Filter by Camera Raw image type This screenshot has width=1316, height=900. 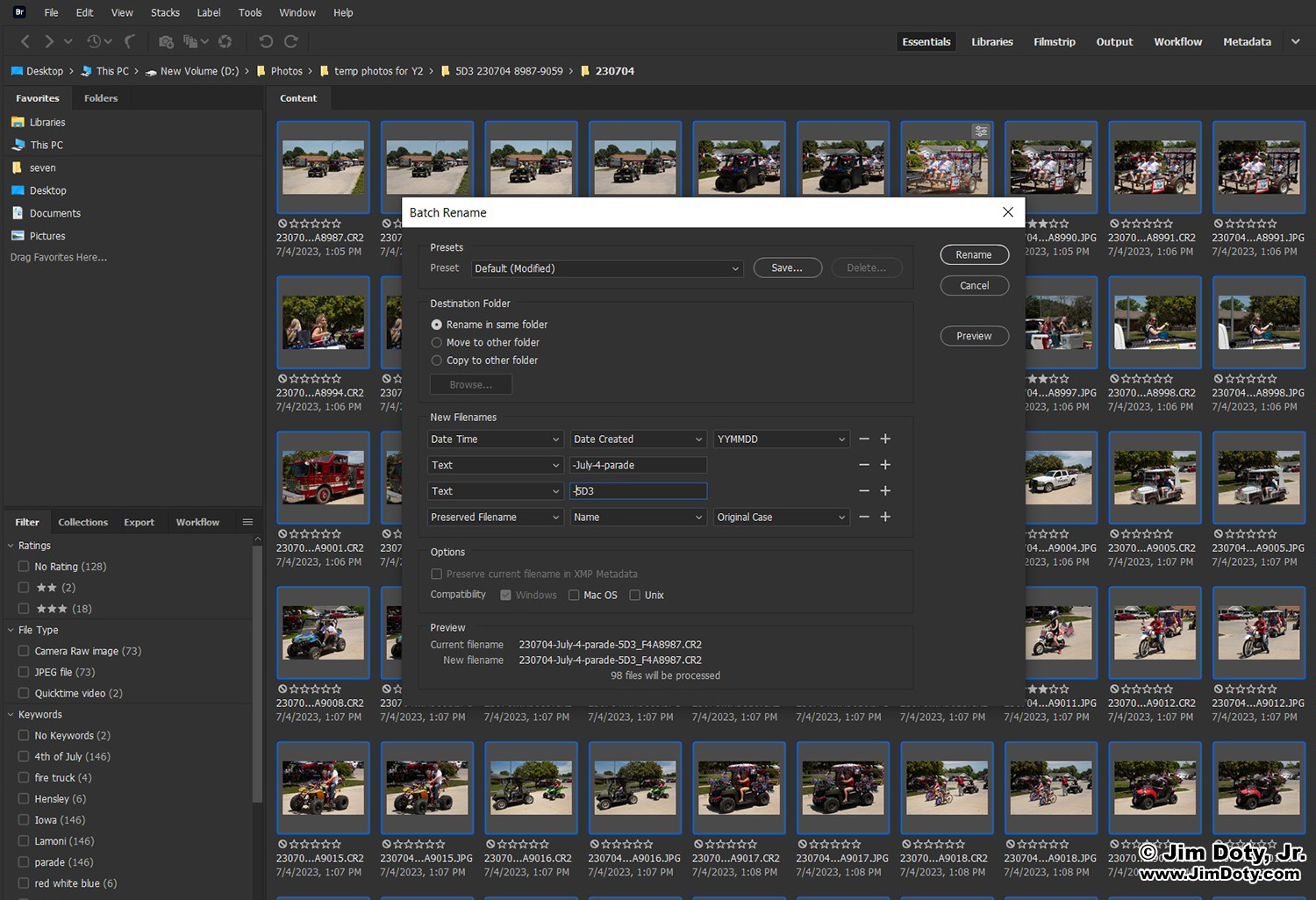(24, 651)
